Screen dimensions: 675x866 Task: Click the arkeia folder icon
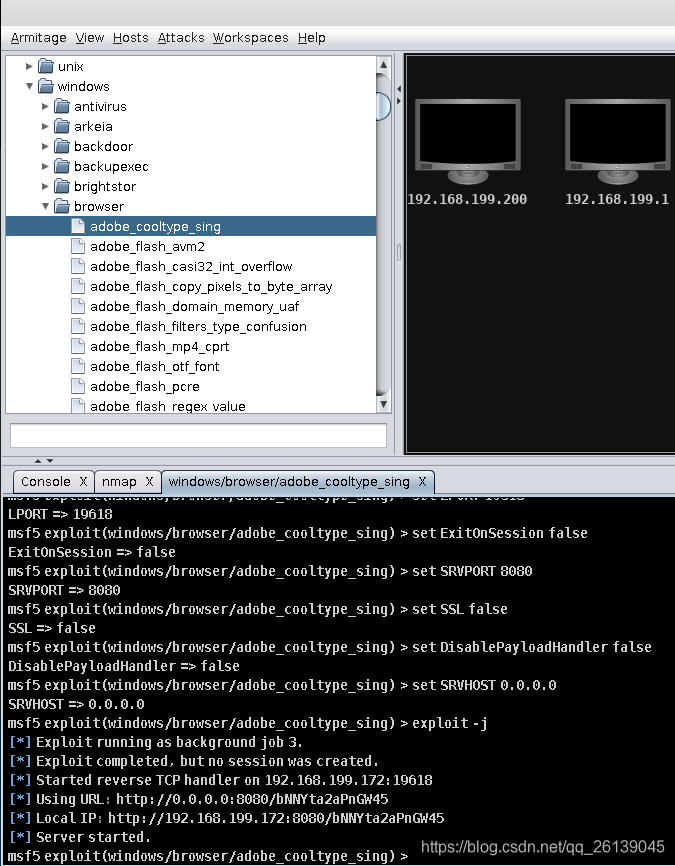[x=62, y=126]
